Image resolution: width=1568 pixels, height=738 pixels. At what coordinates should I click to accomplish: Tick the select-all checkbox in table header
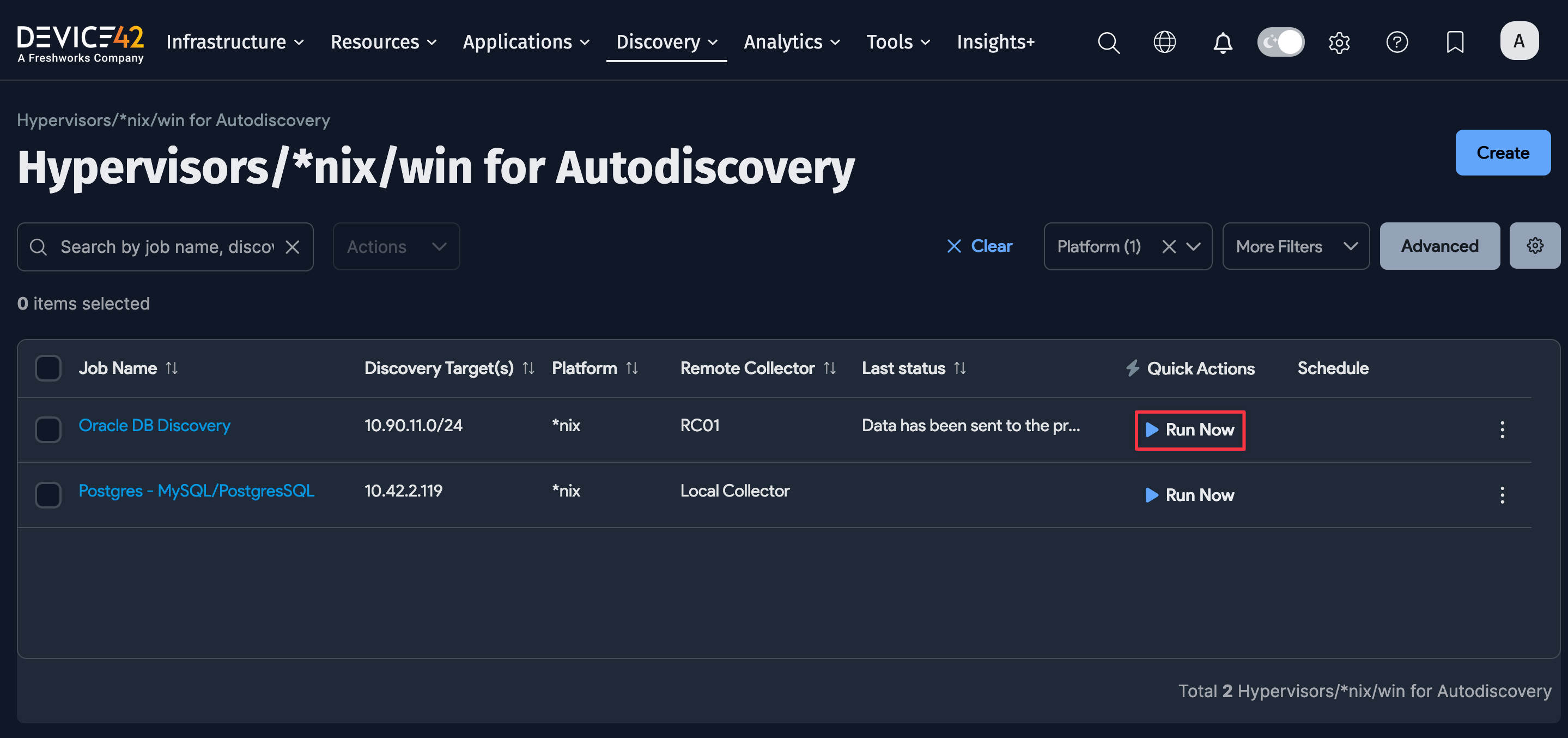pos(48,368)
